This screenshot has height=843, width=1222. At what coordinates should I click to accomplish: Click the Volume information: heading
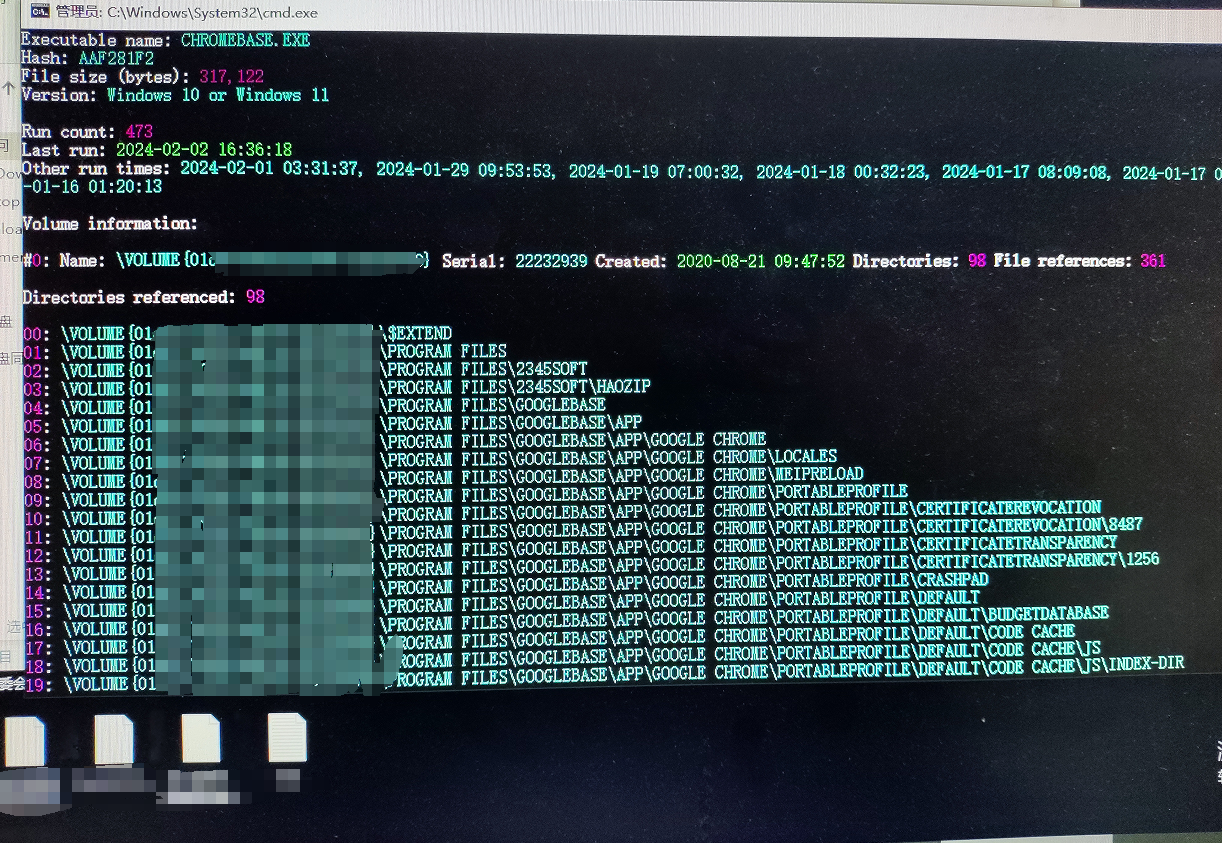click(110, 223)
